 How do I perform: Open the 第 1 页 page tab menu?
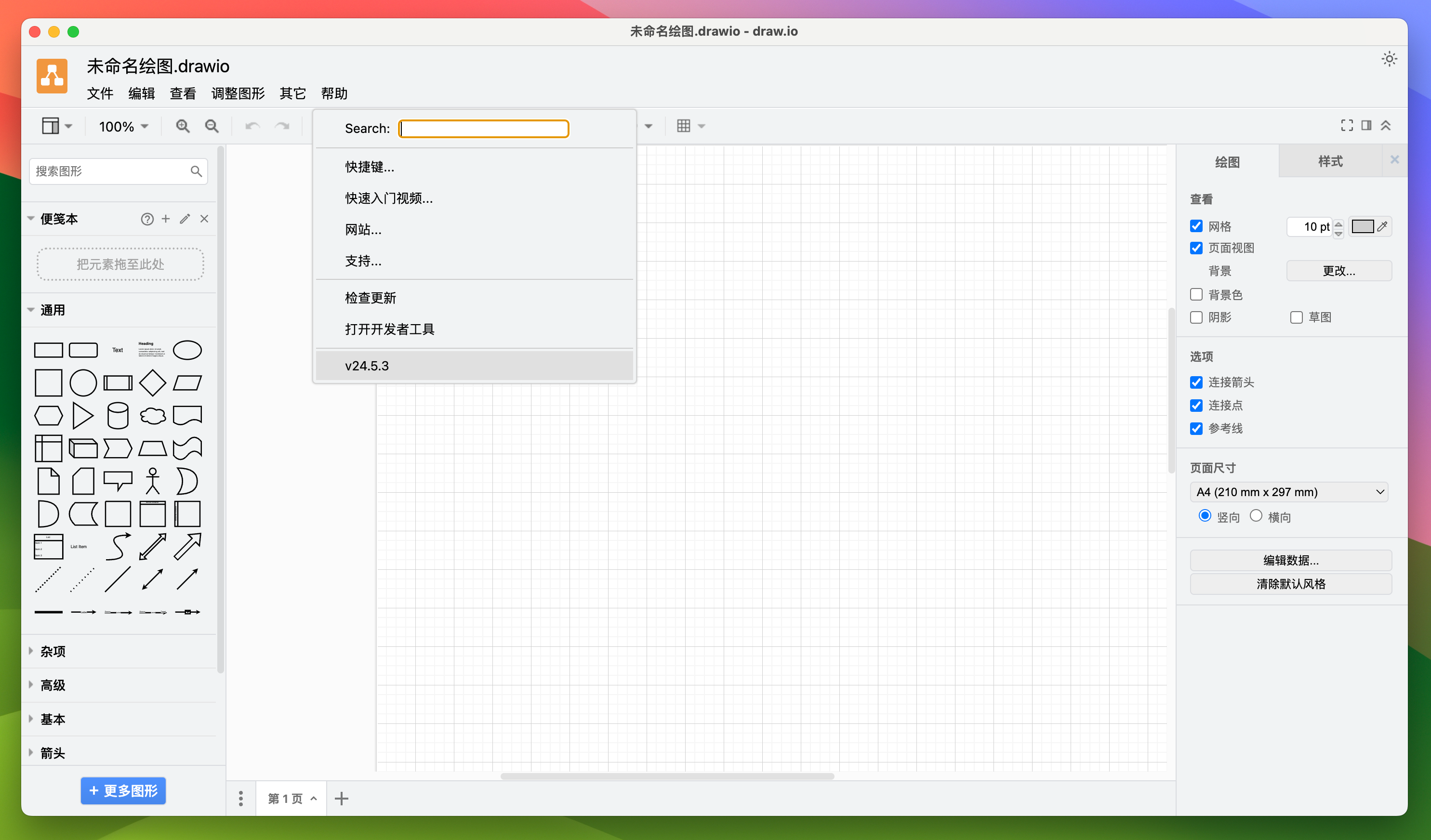click(x=291, y=799)
